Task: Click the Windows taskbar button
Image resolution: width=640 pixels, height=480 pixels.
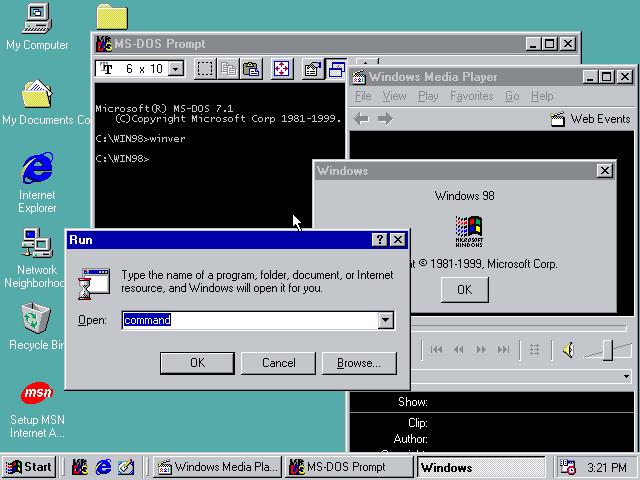Action: (x=481, y=467)
